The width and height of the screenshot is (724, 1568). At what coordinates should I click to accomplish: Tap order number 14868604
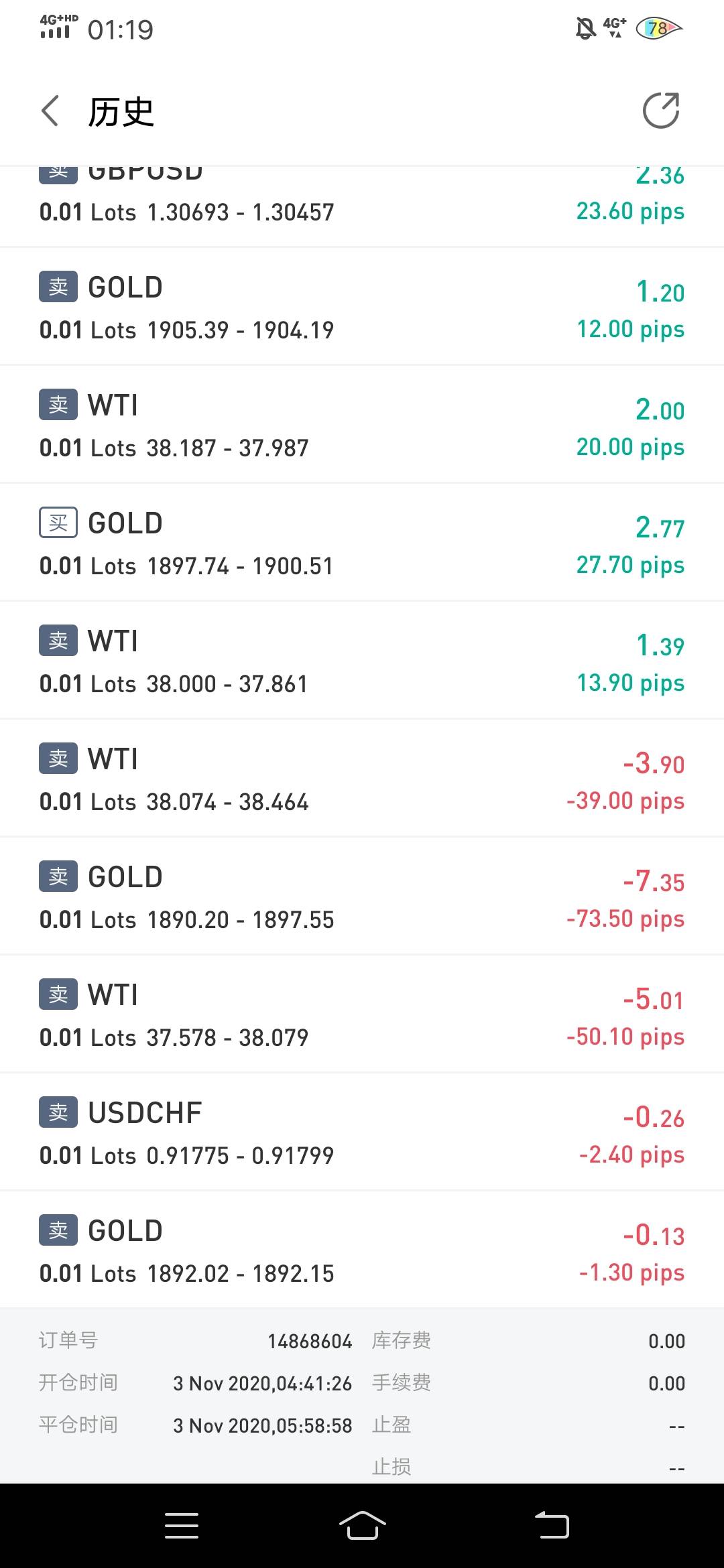(x=310, y=1341)
